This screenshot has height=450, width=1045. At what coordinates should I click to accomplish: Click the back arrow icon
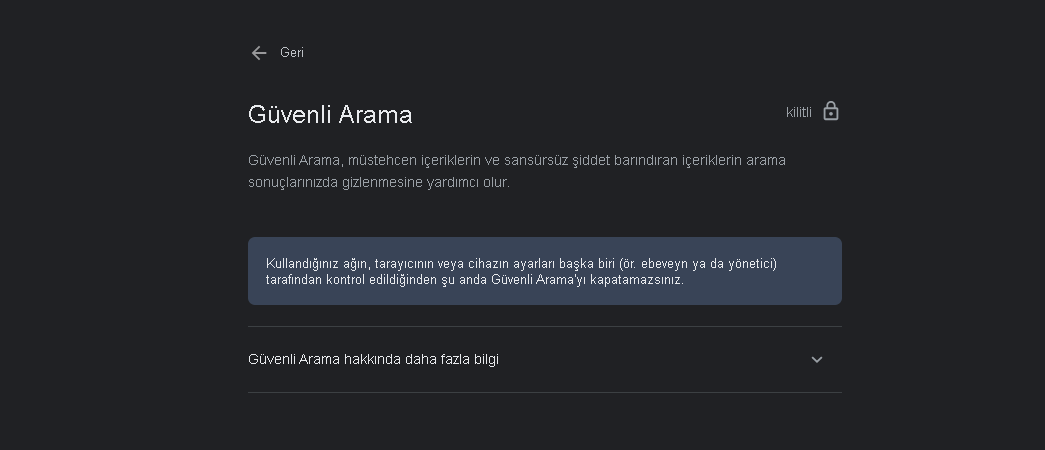pyautogui.click(x=259, y=53)
